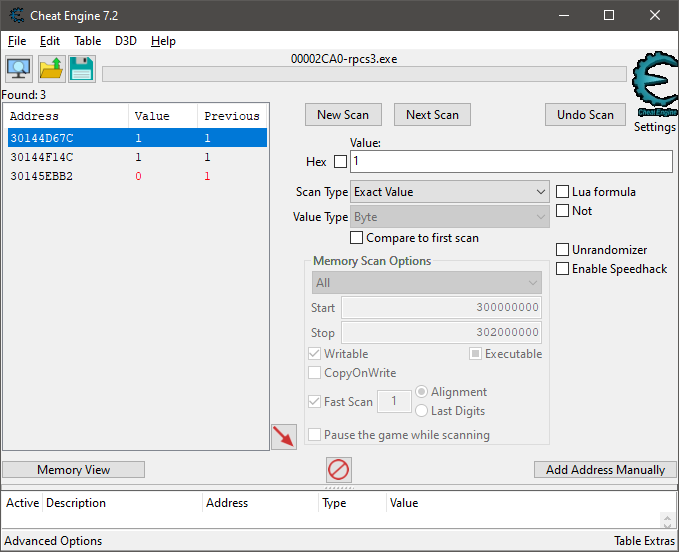Screen dimensions: 679x552
Task: Click the Cheat Engine logo settings icon
Action: (655, 84)
